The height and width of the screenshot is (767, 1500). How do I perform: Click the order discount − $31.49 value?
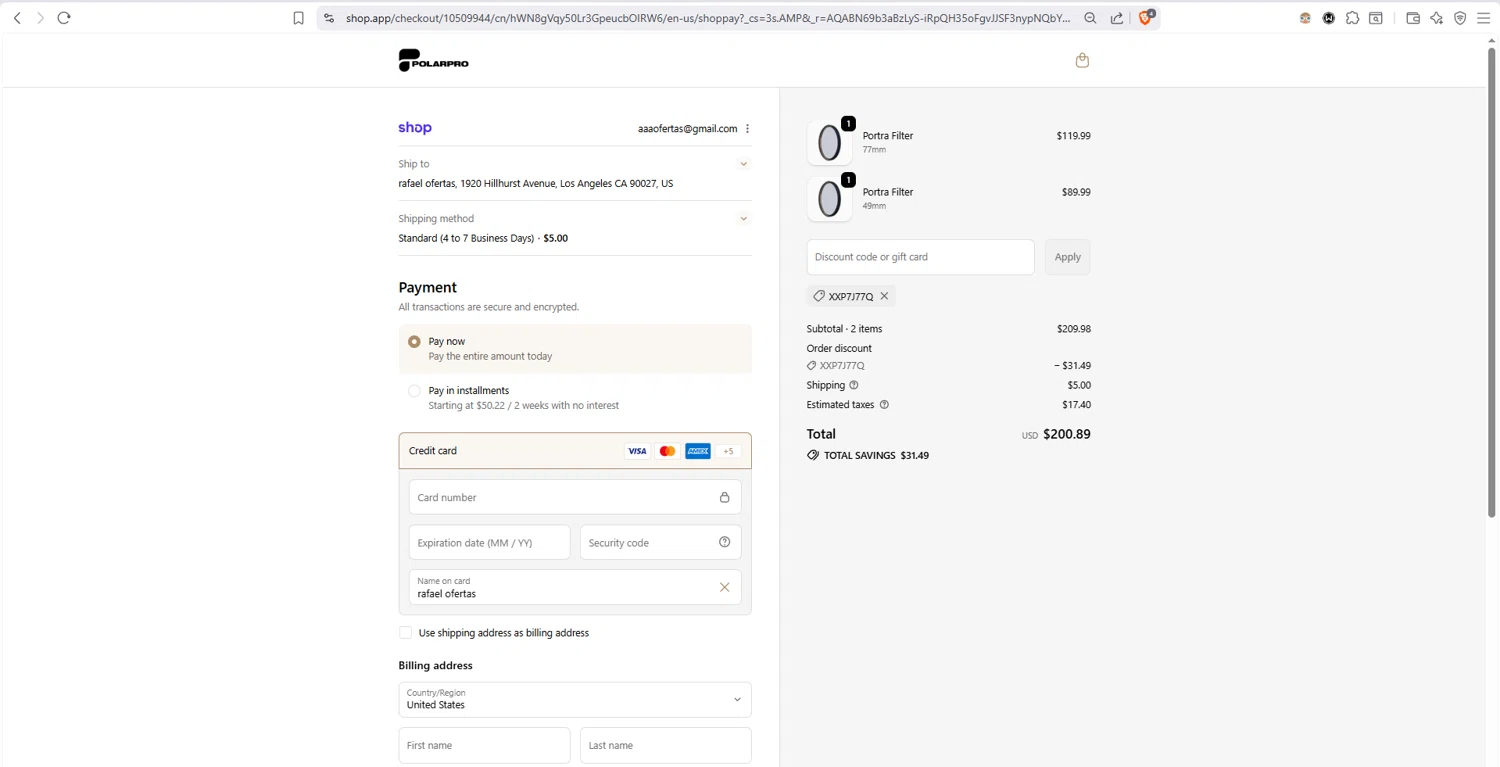(x=1072, y=366)
